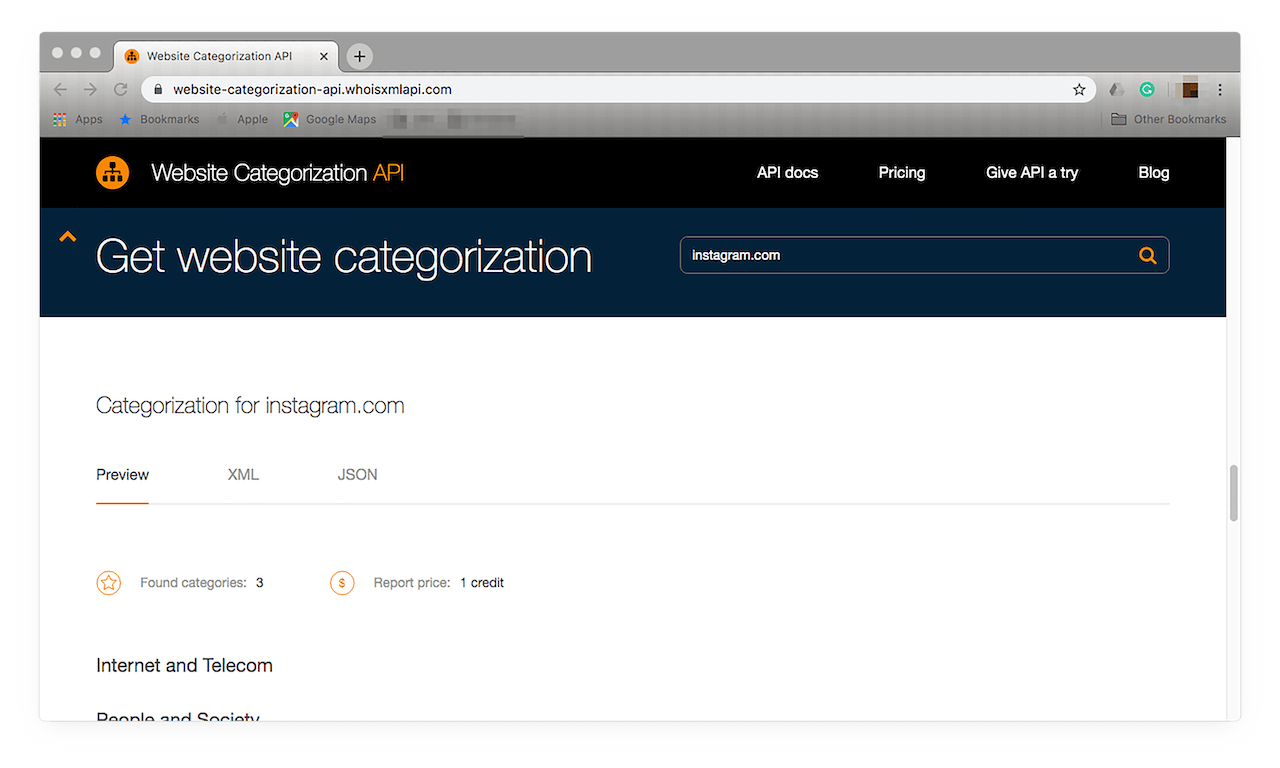Open the Other Bookmarks folder

(x=1169, y=119)
